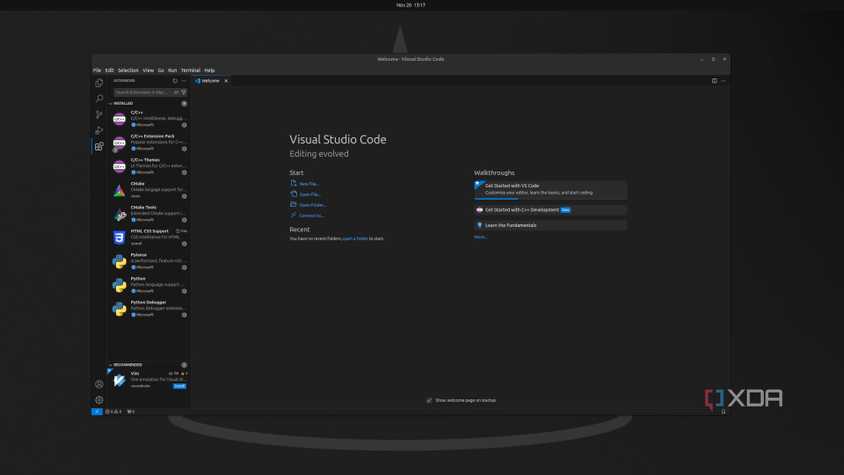Viewport: 844px width, 475px height.
Task: Open manage gear for C/C++ Themes
Action: point(184,172)
